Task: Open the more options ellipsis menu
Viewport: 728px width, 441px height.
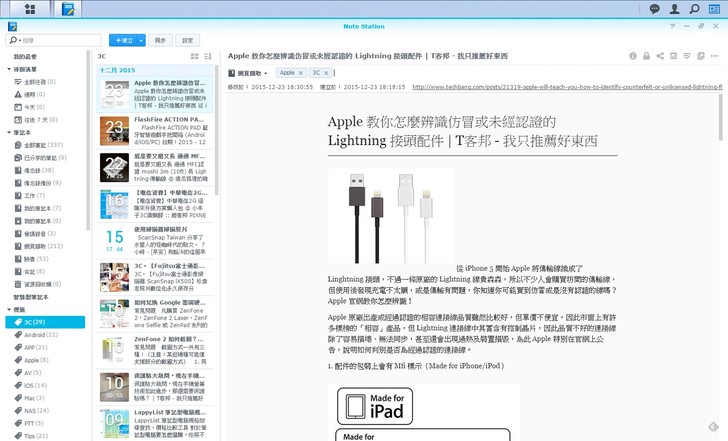Action: 714,56
